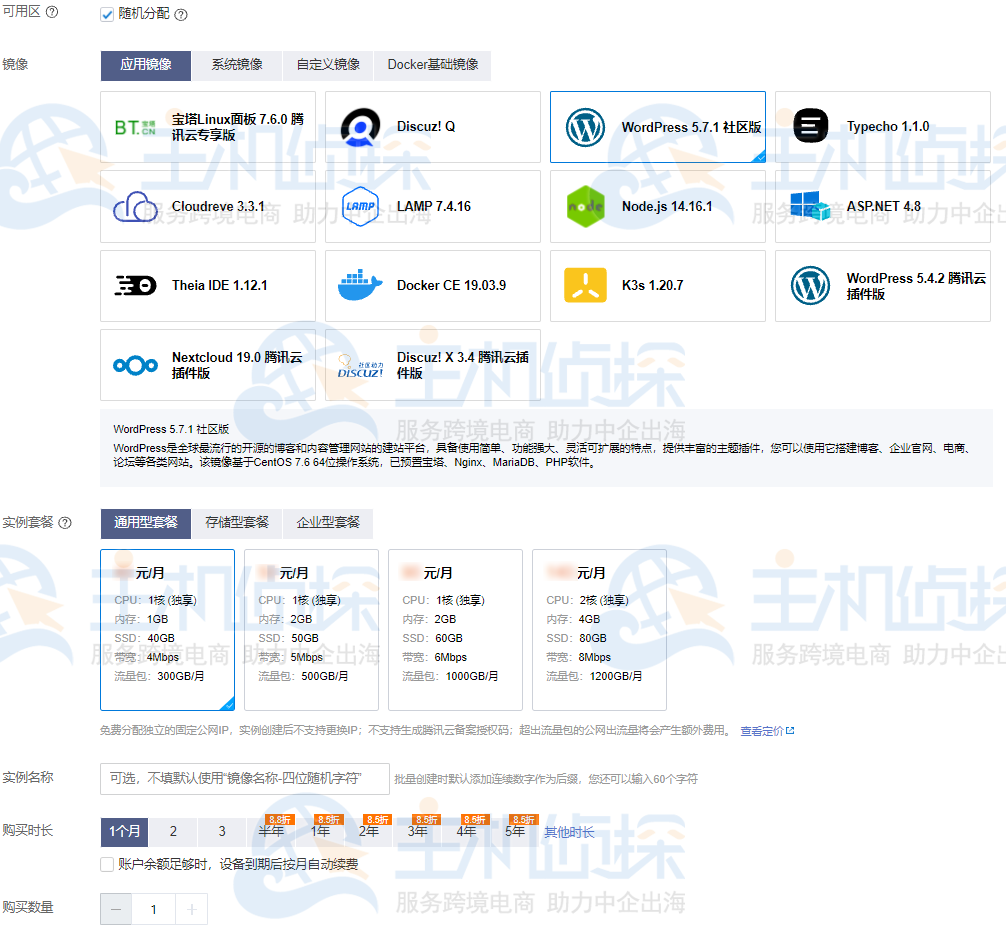Choose the Theia IDE 1.12.1 image

click(207, 286)
